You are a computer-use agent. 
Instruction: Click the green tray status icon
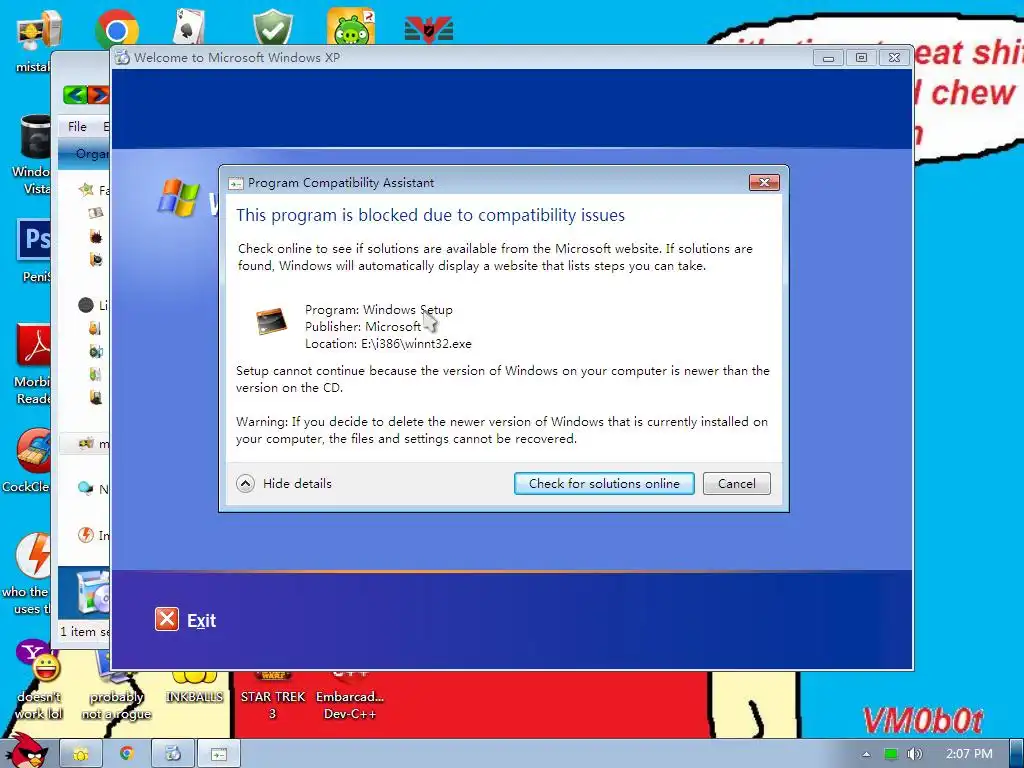pyautogui.click(x=891, y=754)
